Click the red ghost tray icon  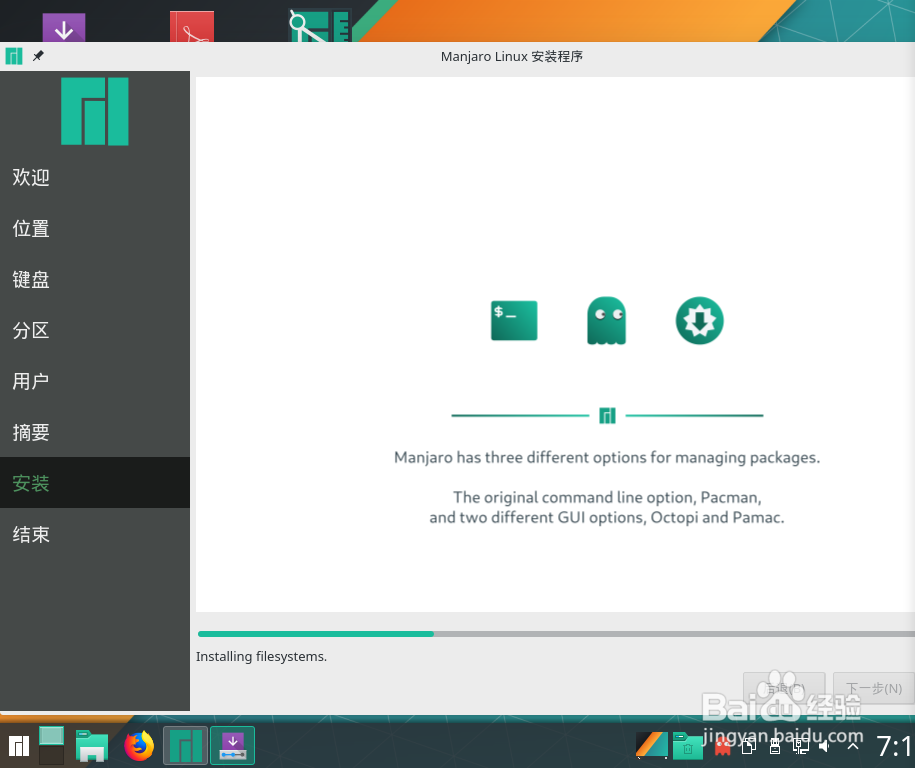coord(722,746)
